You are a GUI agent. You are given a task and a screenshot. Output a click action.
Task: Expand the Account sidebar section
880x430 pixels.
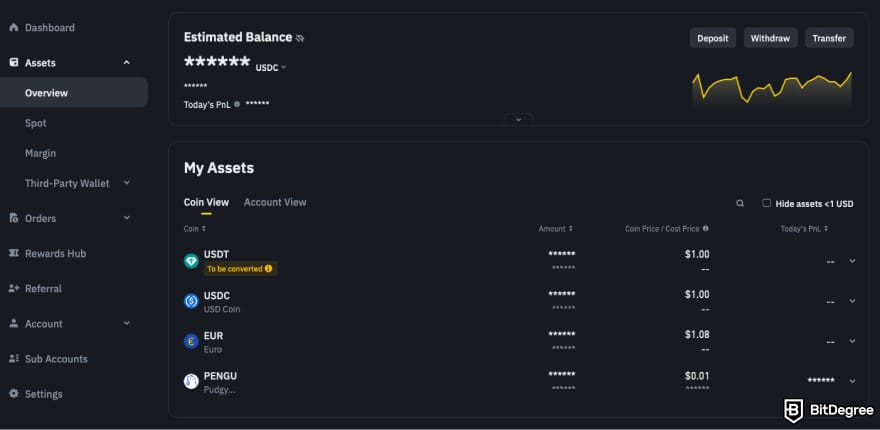pyautogui.click(x=126, y=323)
